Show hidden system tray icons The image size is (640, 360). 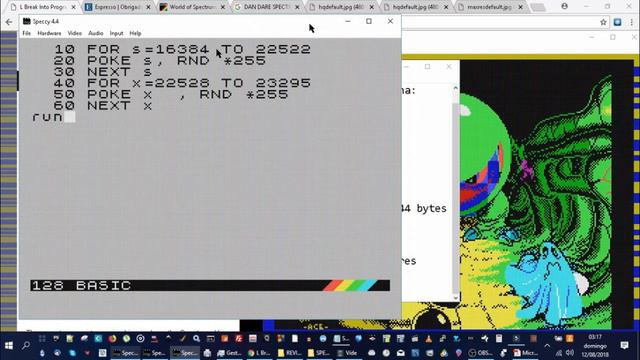click(547, 346)
